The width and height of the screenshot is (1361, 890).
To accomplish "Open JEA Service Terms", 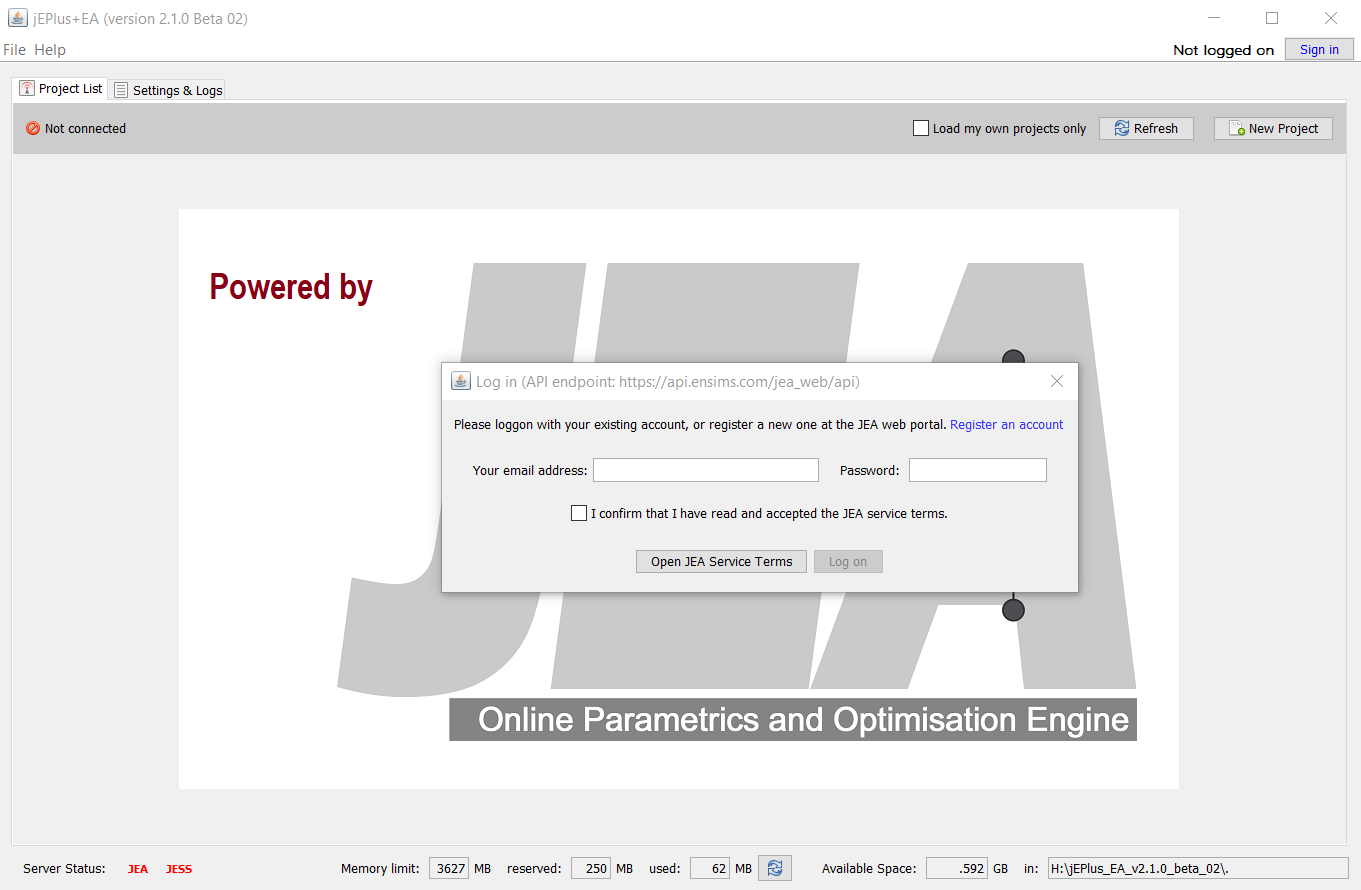I will tap(721, 561).
